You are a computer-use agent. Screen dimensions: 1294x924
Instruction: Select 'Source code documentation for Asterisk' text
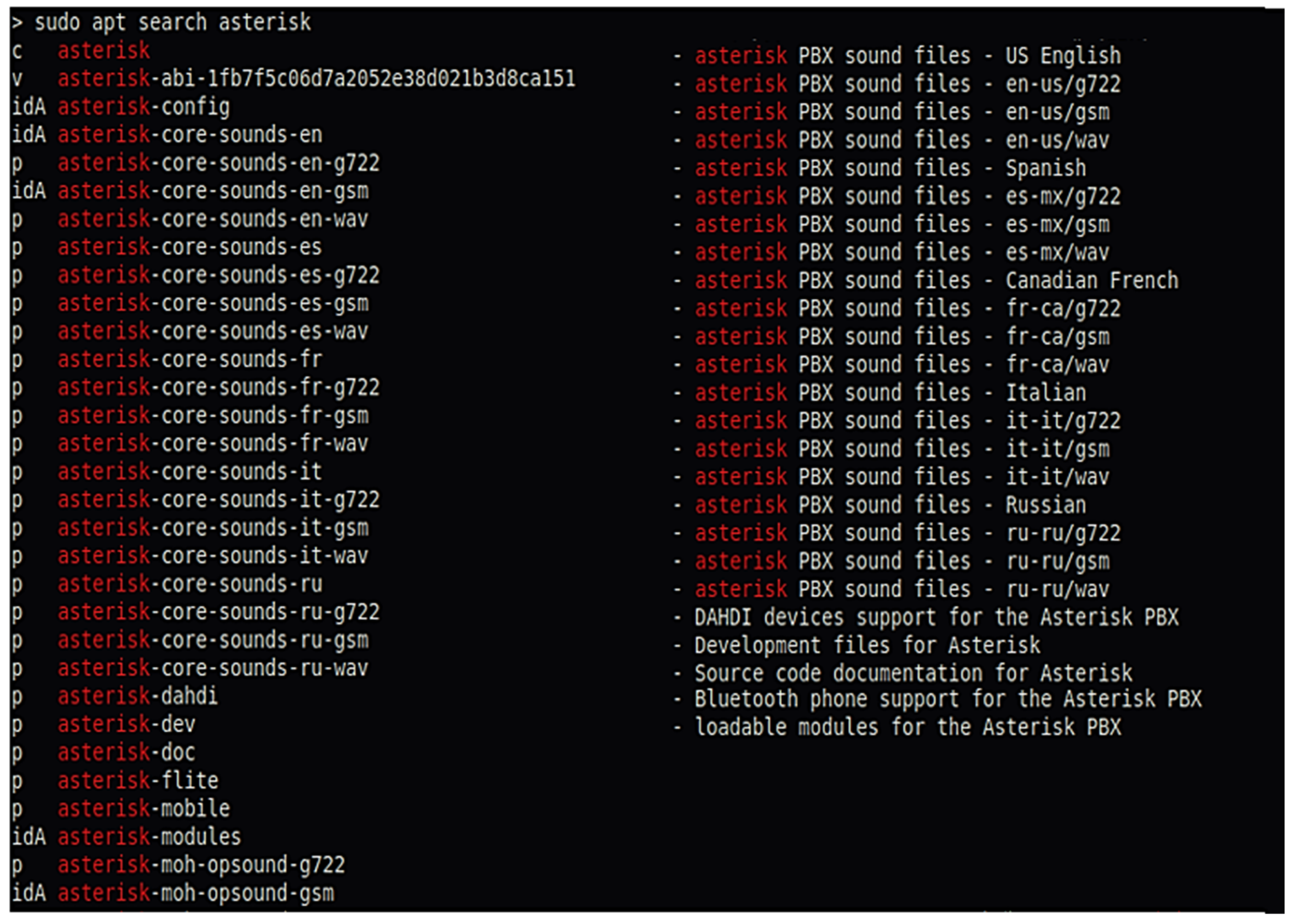pos(913,674)
